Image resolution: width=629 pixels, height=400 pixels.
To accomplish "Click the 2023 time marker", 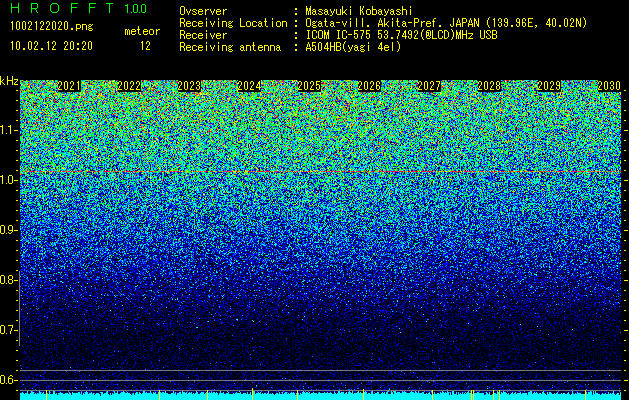I will [x=189, y=86].
